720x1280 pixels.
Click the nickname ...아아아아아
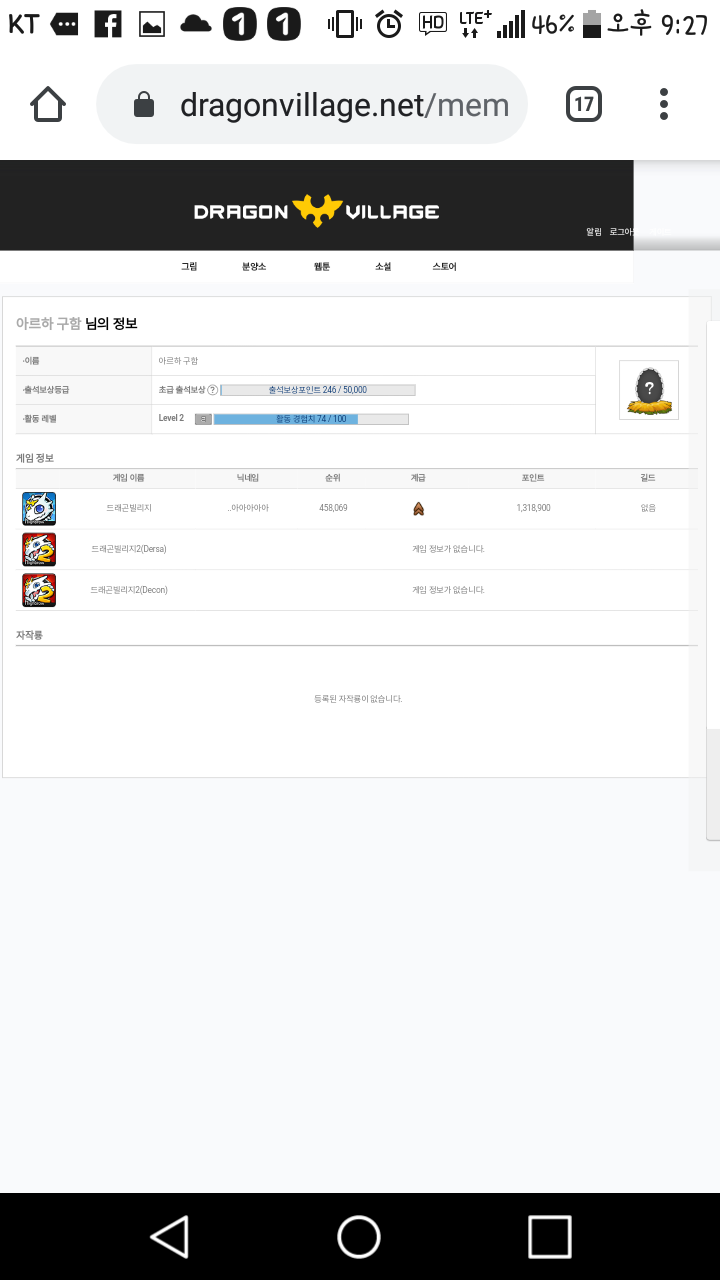(248, 508)
